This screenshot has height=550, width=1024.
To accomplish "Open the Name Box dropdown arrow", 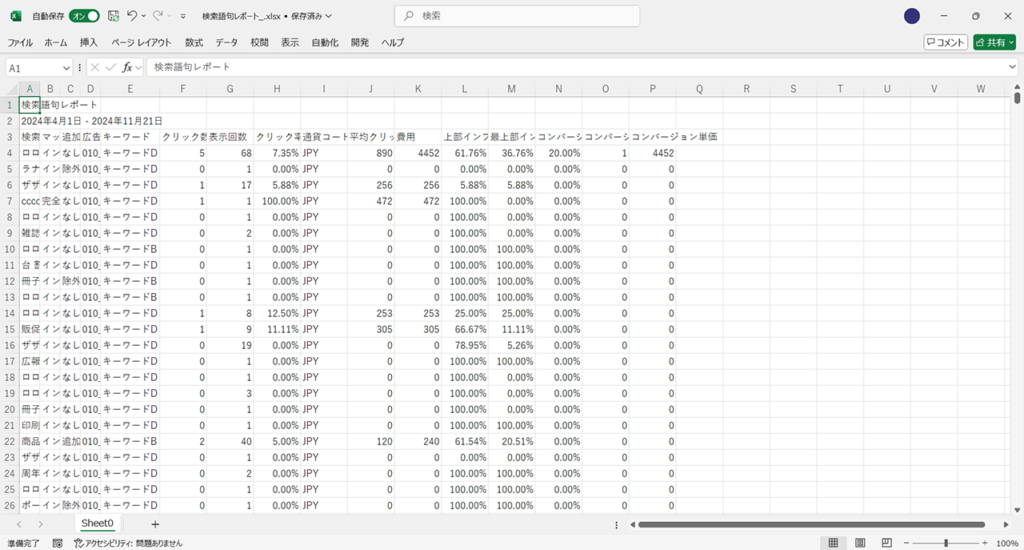I will 66,67.
